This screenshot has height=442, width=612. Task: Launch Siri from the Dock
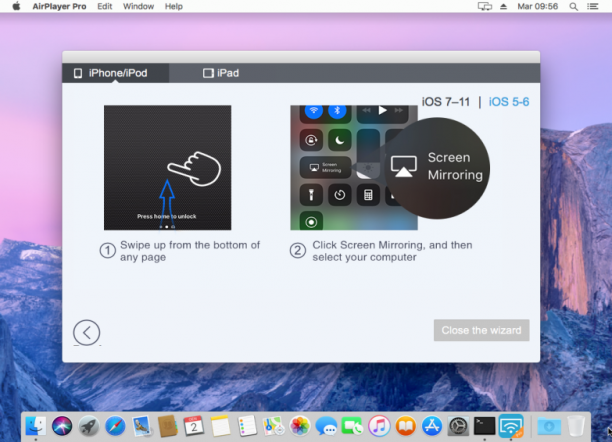(x=62, y=426)
